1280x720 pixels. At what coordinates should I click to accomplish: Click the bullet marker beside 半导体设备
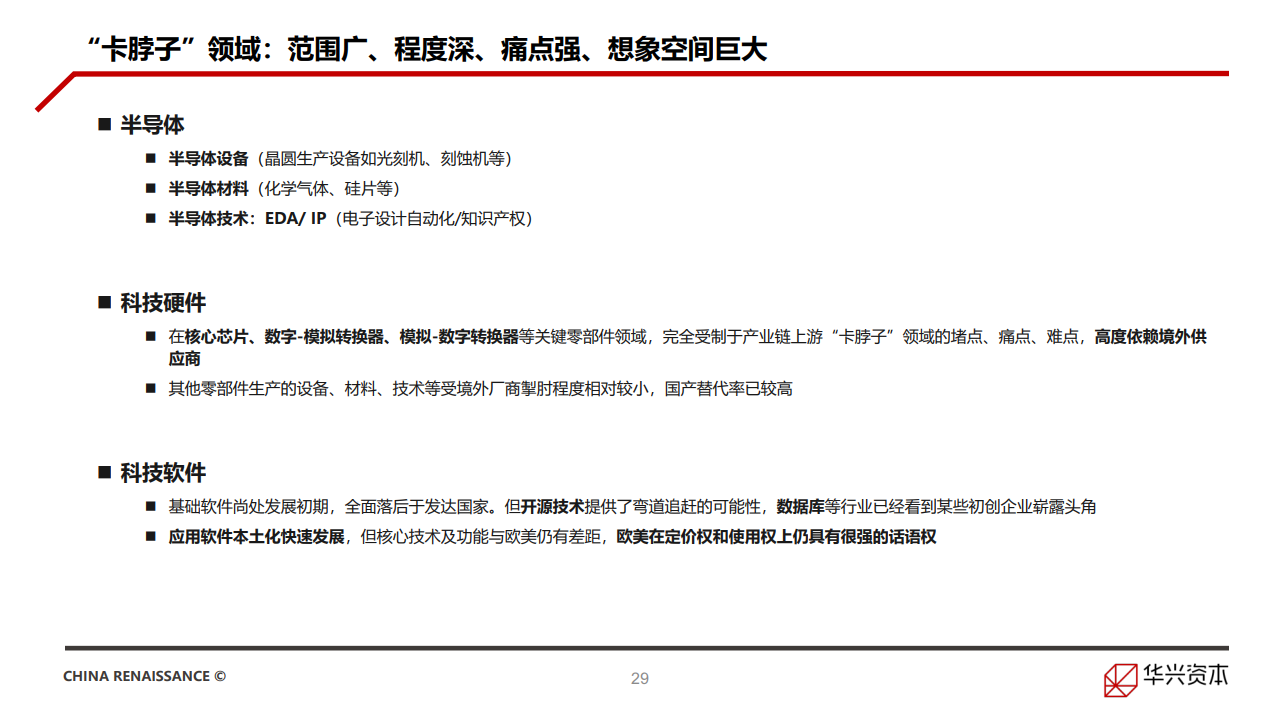[x=151, y=158]
